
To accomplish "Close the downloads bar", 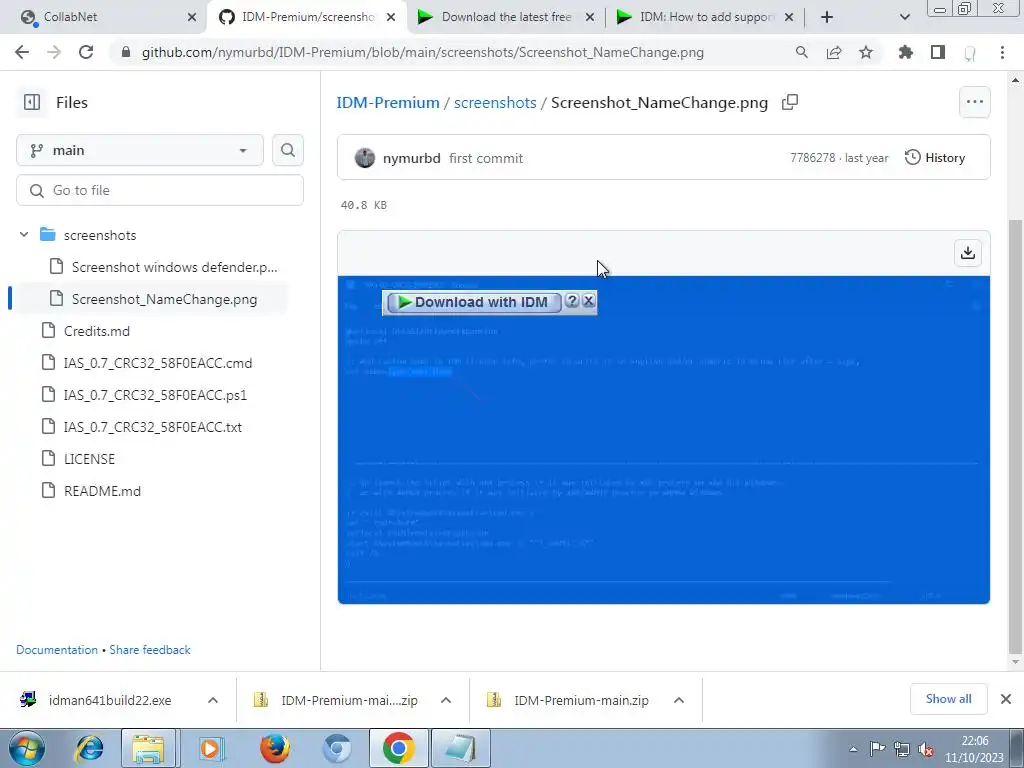I will click(1006, 699).
